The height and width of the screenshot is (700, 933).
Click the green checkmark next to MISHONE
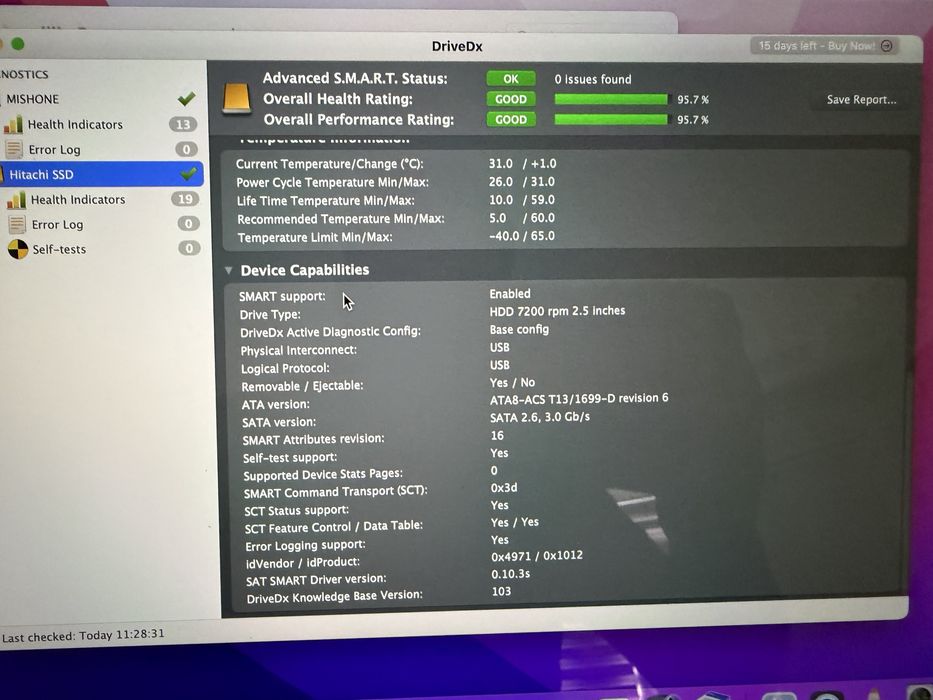pyautogui.click(x=187, y=98)
